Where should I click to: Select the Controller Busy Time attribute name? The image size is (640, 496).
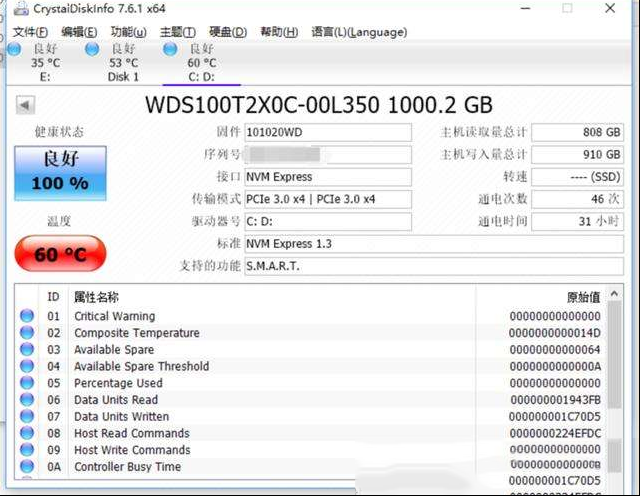(127, 467)
